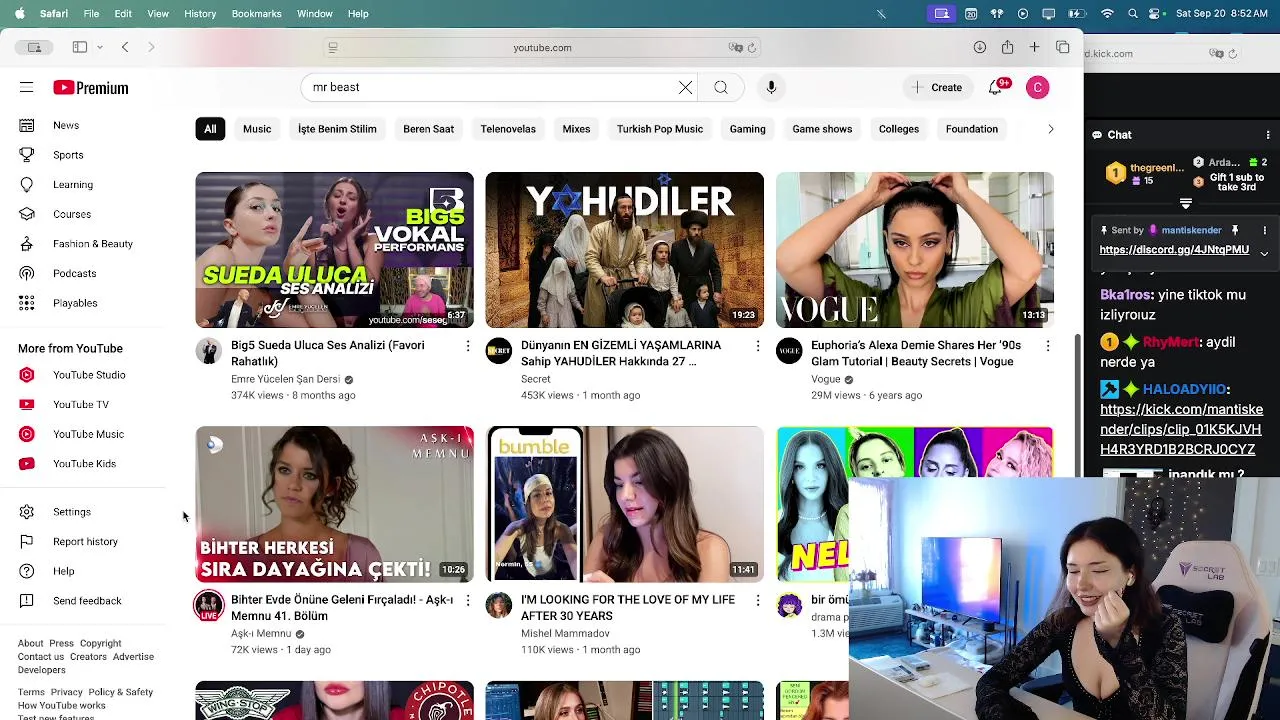Open the Mishel Mammadov channel link
Screen dimensions: 1280x720
565,634
